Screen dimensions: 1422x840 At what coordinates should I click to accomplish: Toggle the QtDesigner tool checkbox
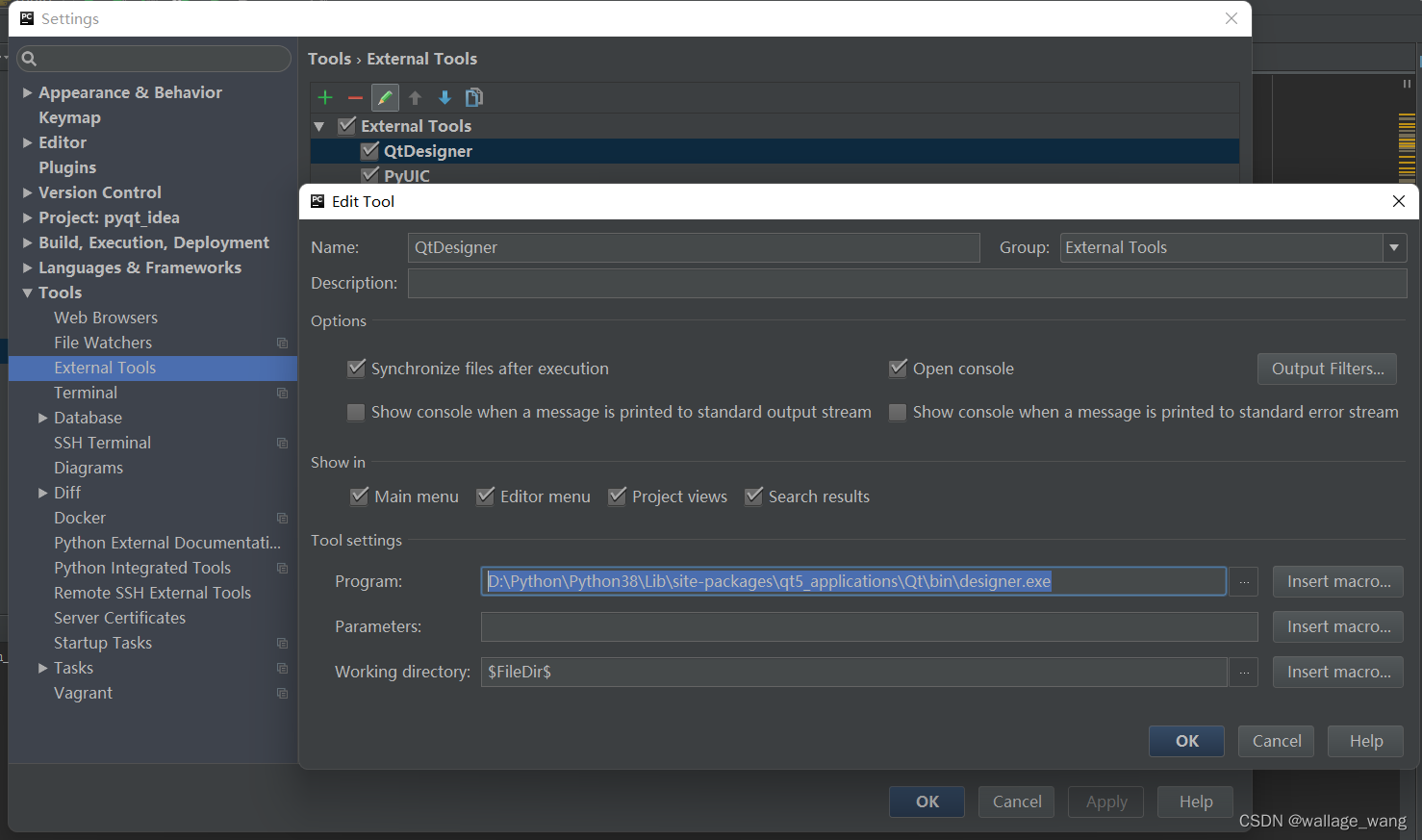coord(369,150)
